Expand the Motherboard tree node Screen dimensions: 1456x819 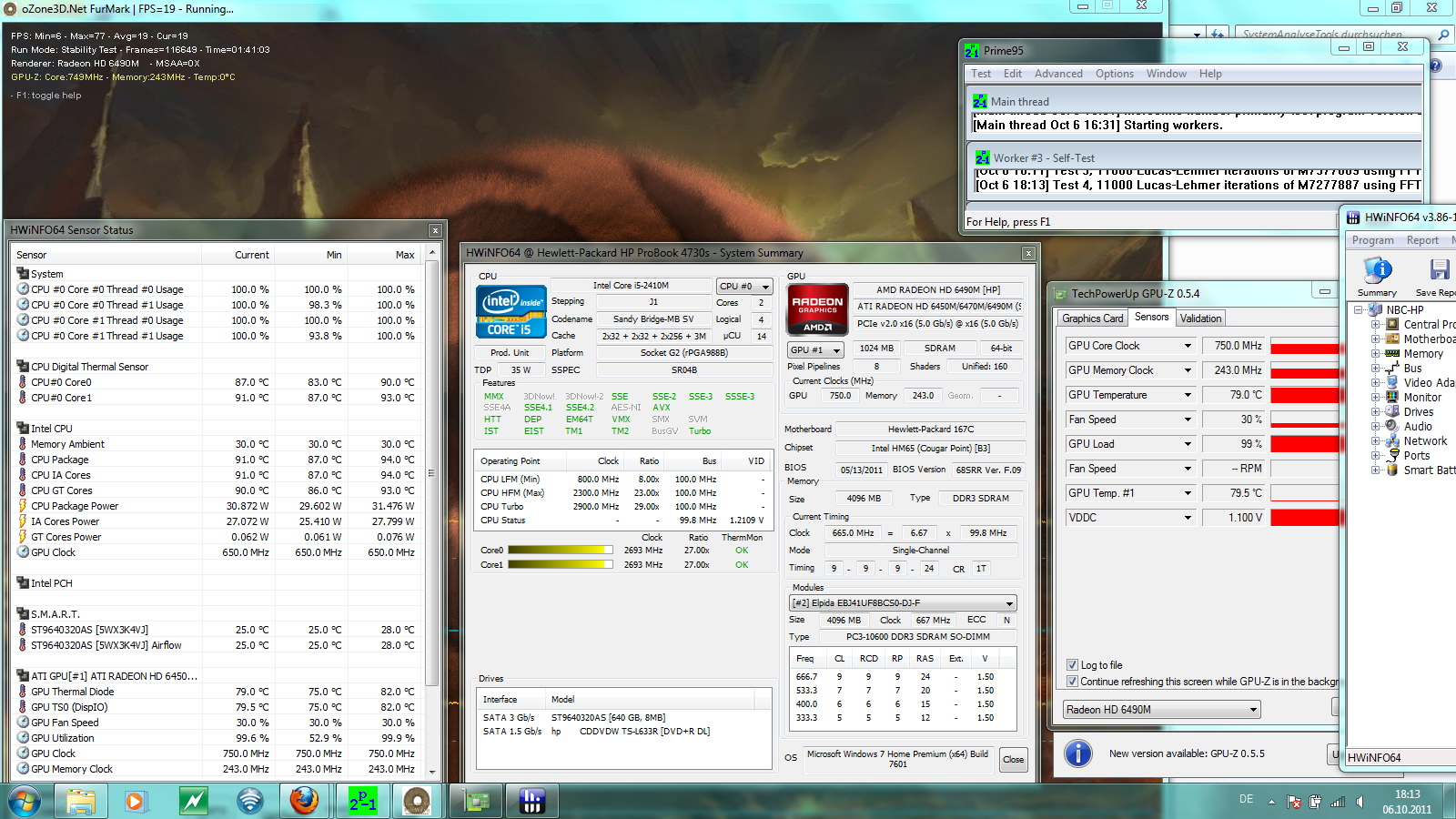pyautogui.click(x=1376, y=339)
